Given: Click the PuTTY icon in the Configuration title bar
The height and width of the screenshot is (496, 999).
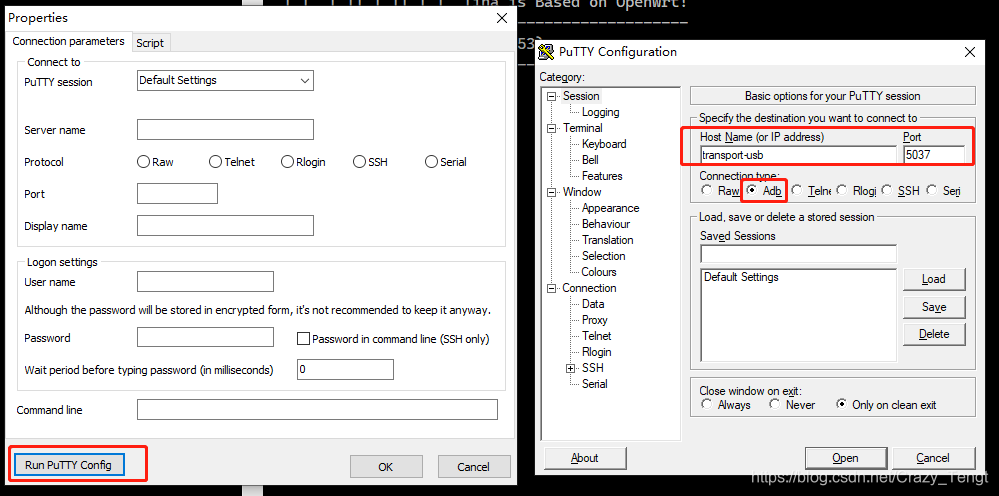Looking at the screenshot, I should pos(546,52).
